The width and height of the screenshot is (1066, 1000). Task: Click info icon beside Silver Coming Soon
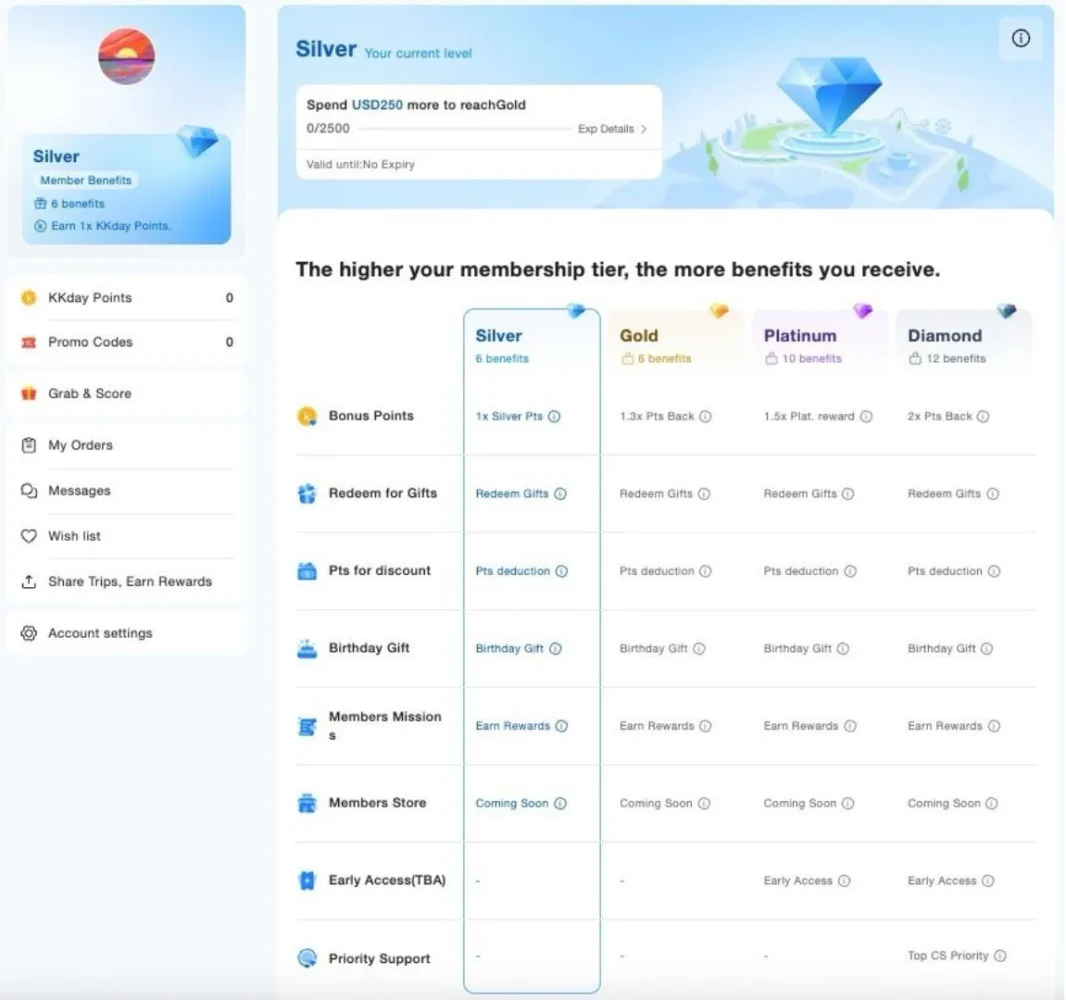pyautogui.click(x=560, y=804)
